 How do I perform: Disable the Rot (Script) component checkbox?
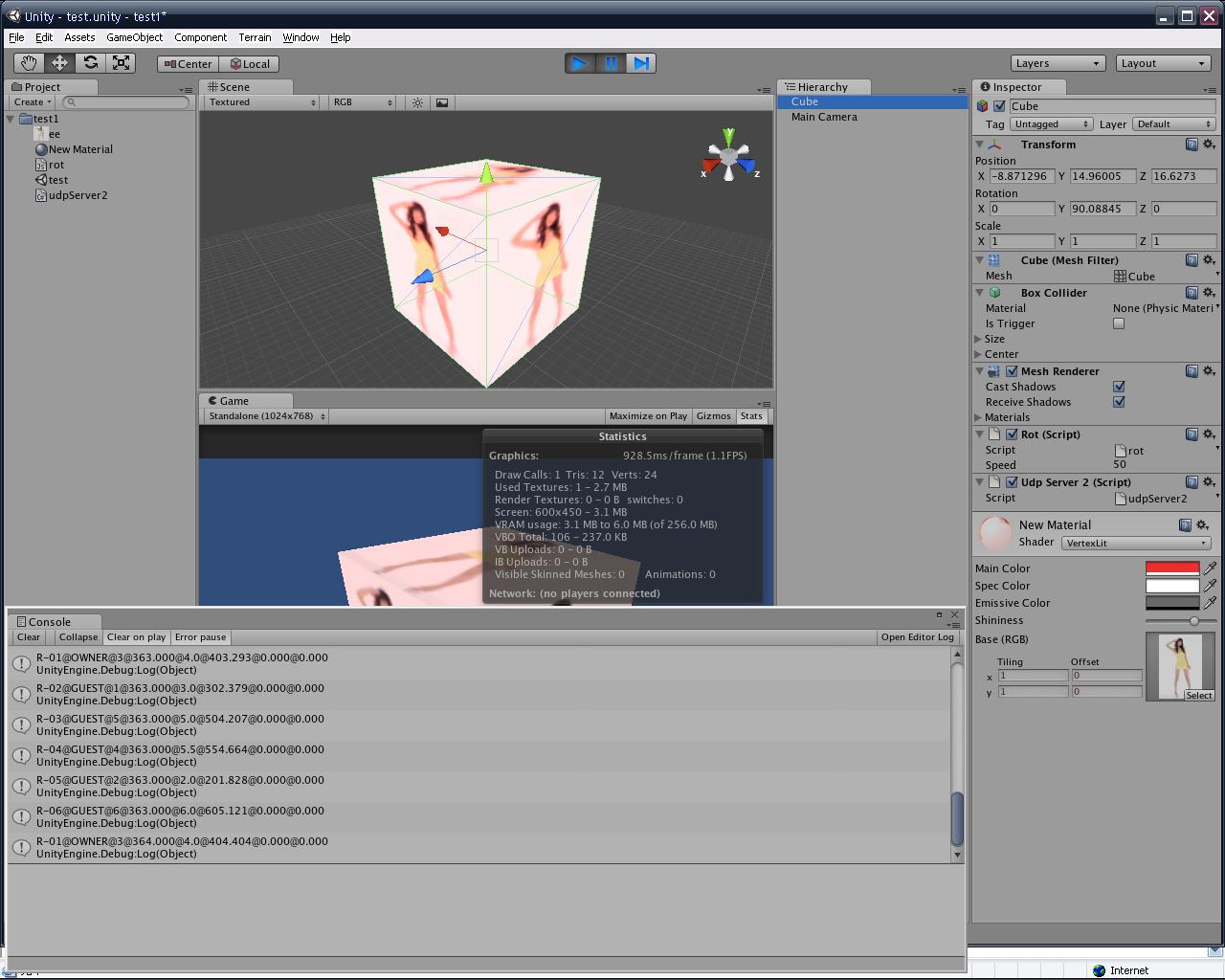click(x=1012, y=434)
